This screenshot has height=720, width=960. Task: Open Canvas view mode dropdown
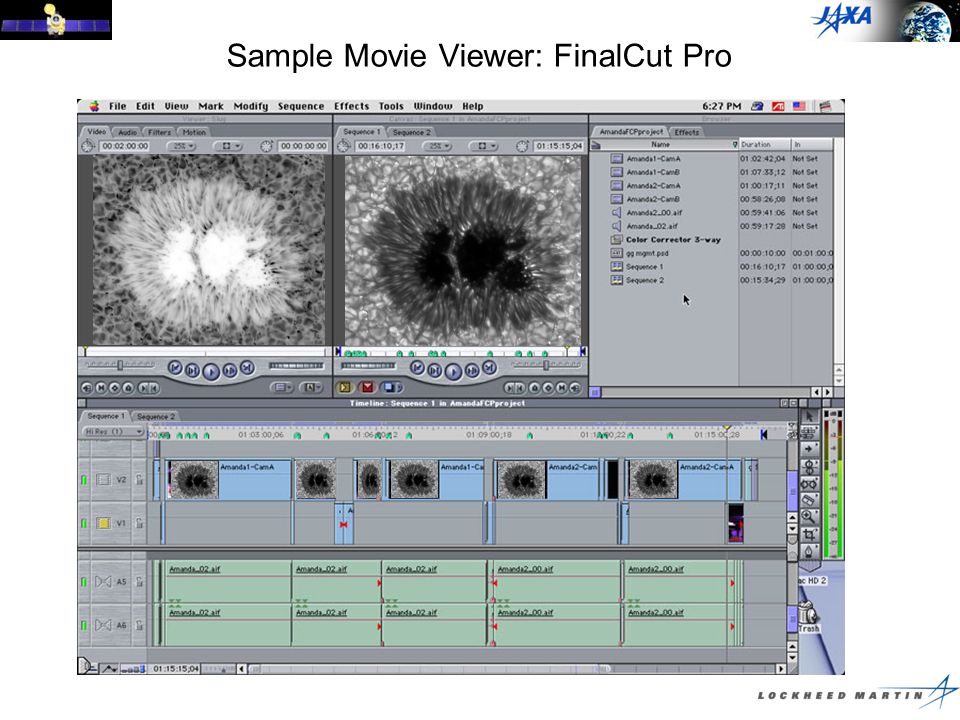(484, 146)
